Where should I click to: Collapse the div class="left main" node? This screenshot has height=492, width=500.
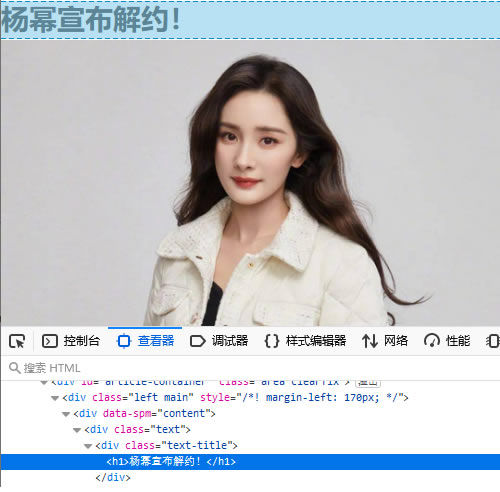click(55, 398)
